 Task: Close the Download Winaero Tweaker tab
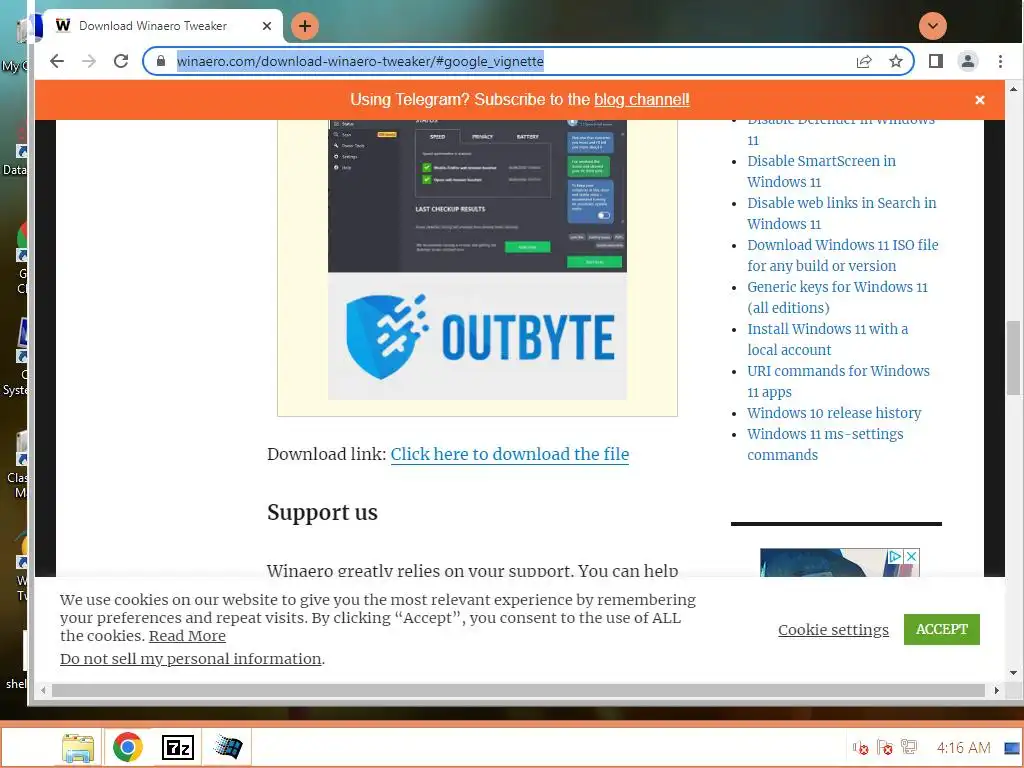coord(266,26)
